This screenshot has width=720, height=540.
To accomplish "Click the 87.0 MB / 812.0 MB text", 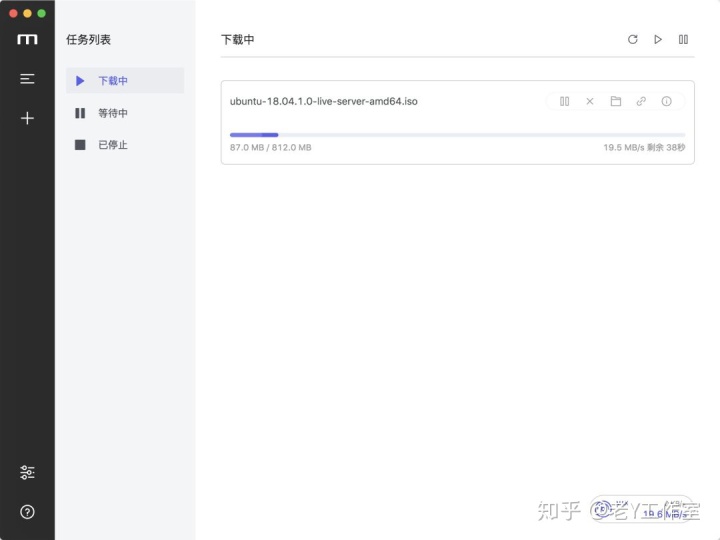I will 270,147.
